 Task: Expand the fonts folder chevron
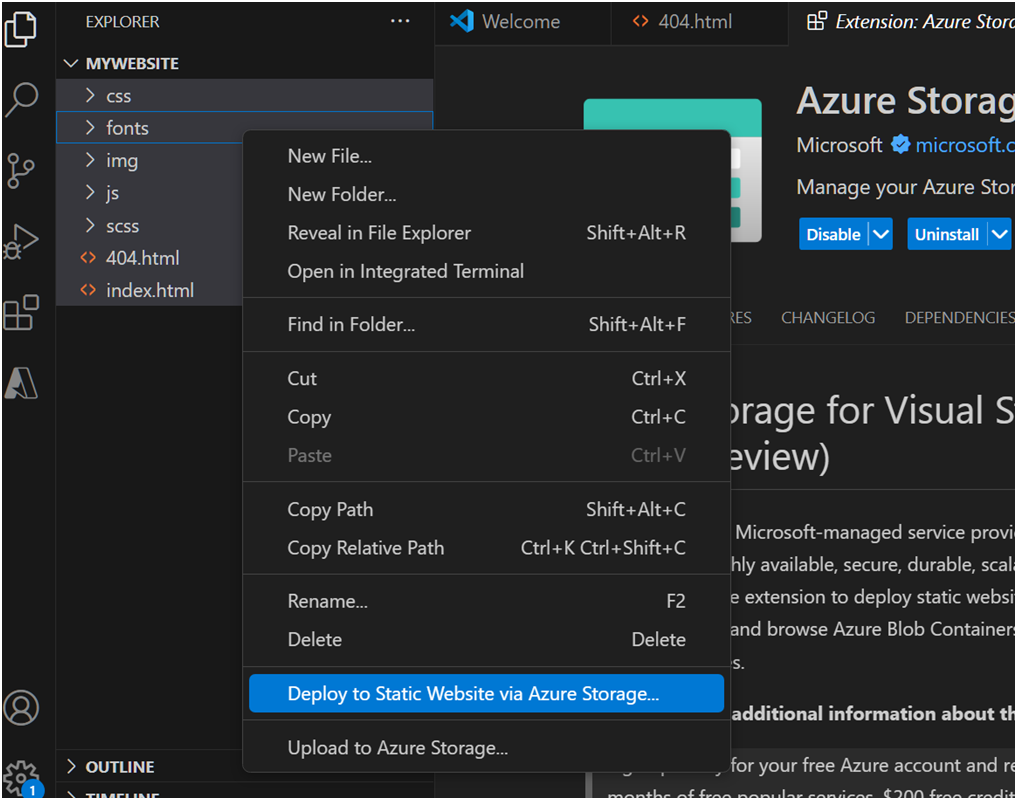coord(90,128)
